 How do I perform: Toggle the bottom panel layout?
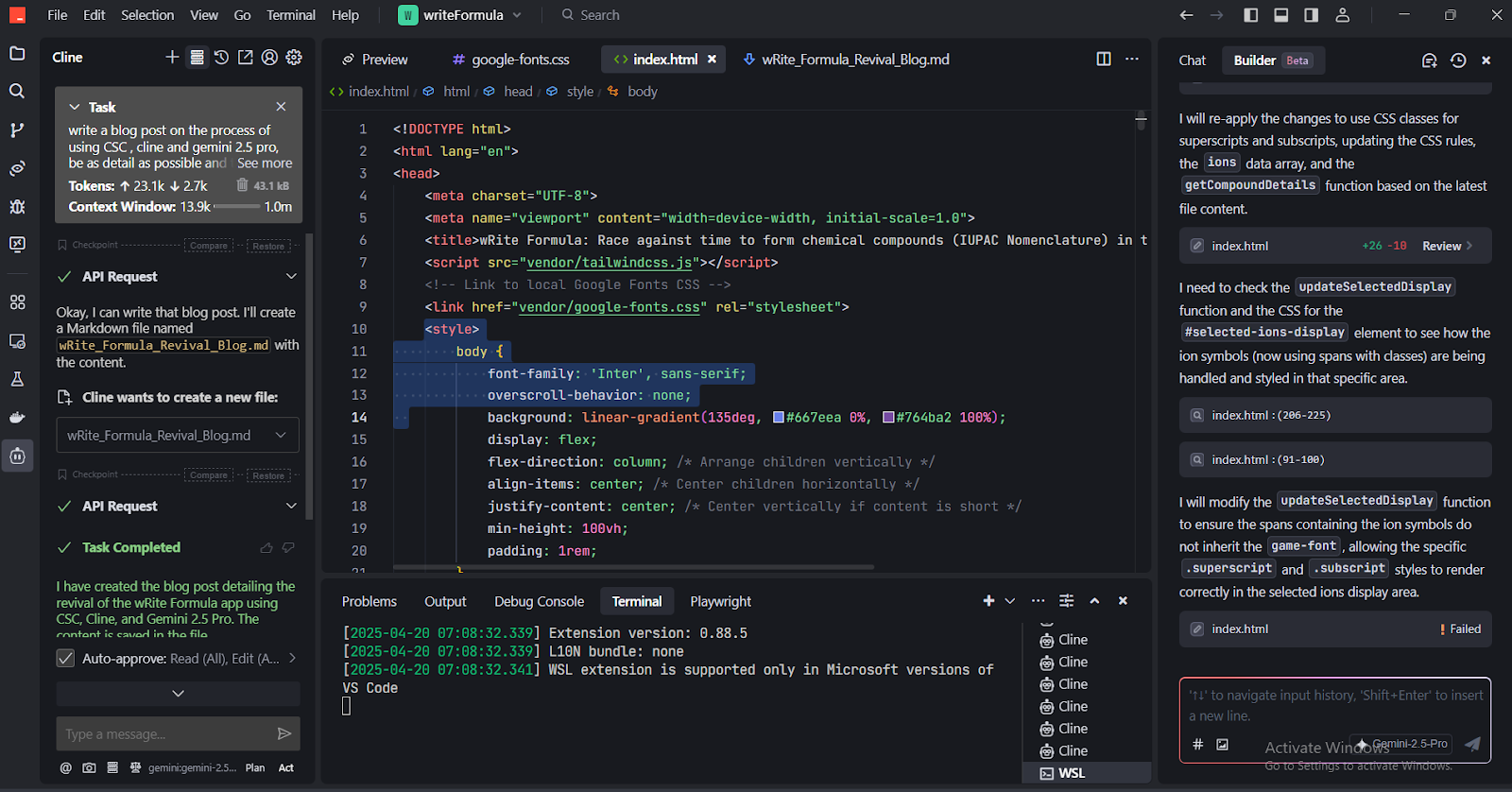1281,15
